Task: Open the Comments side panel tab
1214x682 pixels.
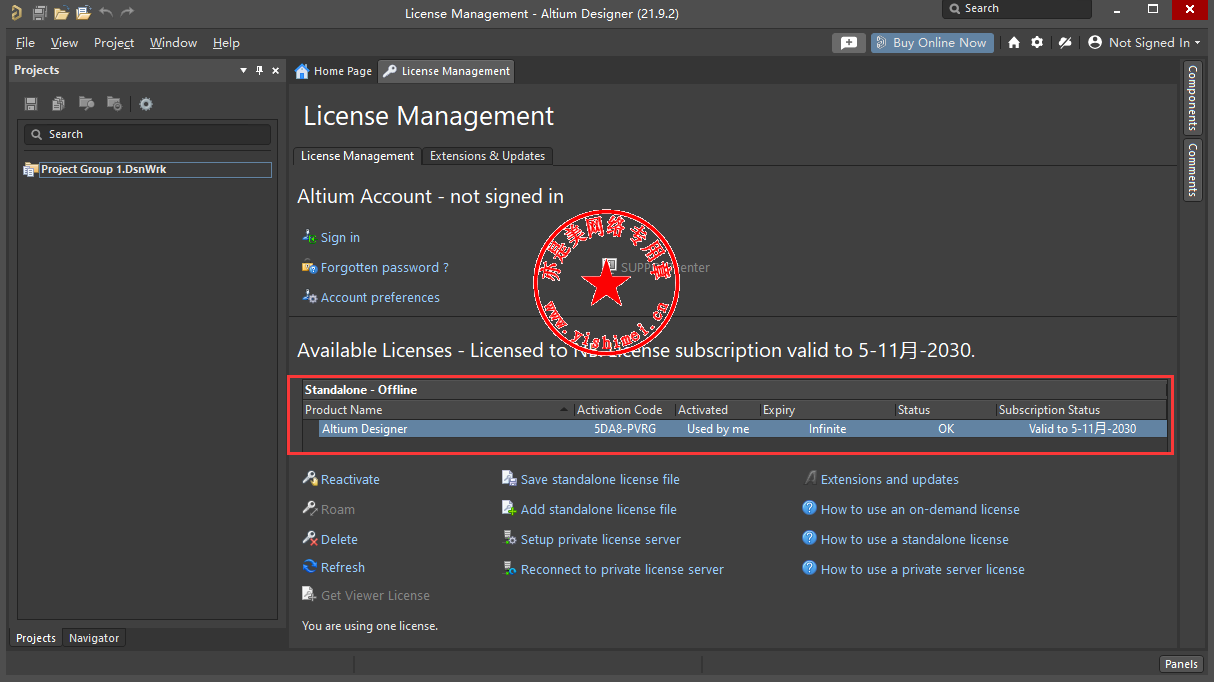Action: coord(1192,169)
